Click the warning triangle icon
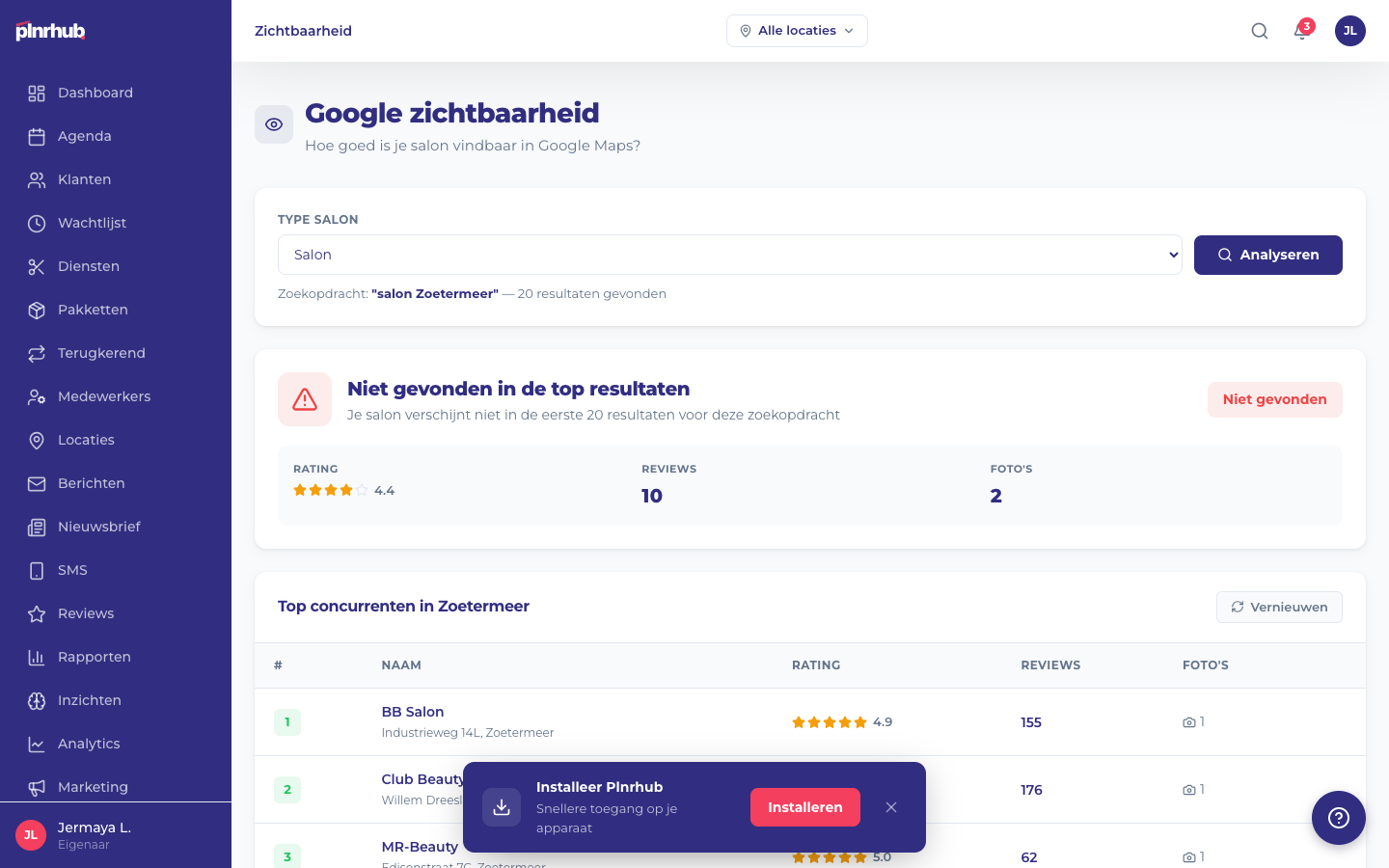1389x868 pixels. tap(305, 399)
